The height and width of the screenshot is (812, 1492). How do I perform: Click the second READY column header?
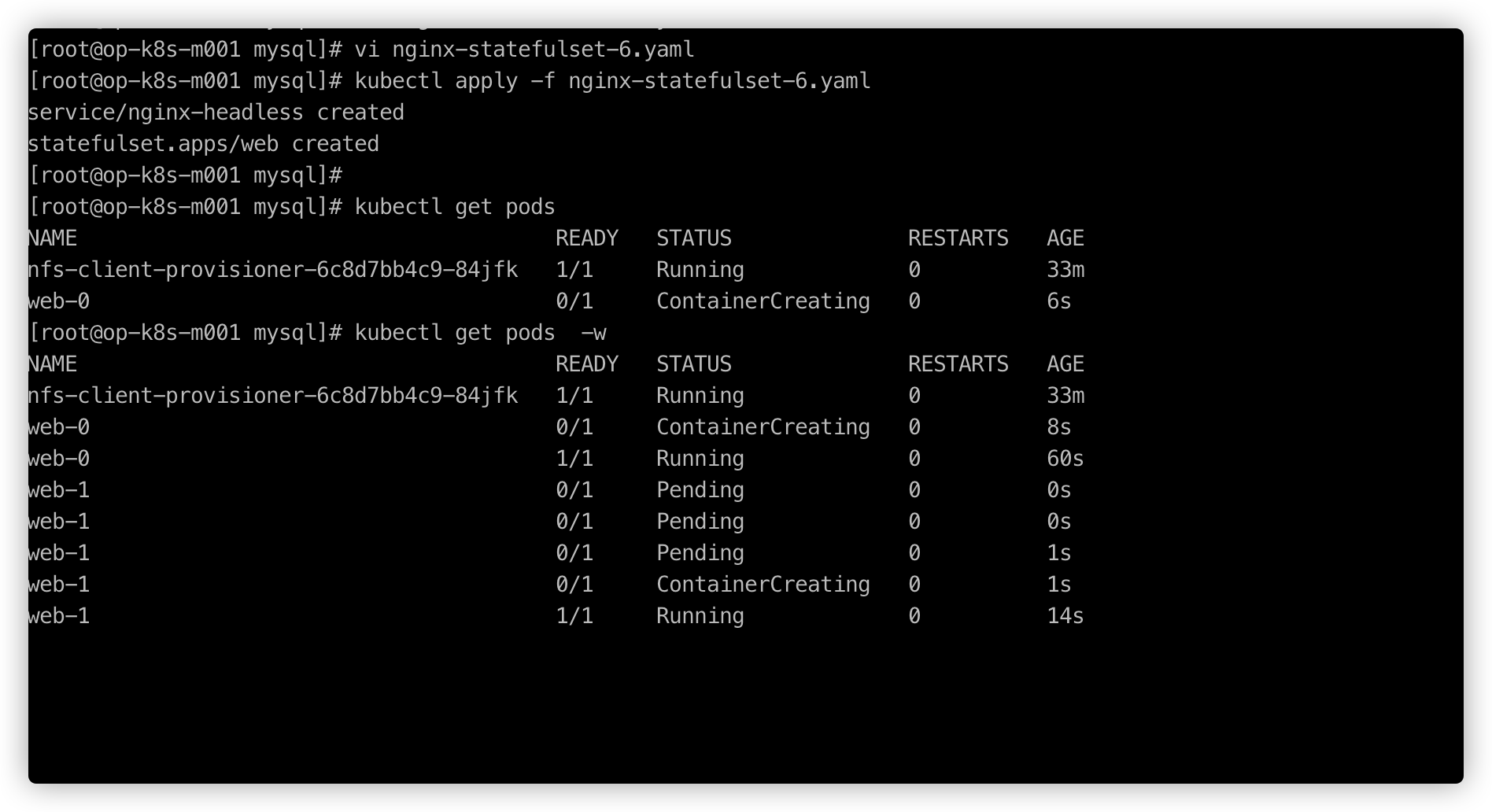(587, 364)
